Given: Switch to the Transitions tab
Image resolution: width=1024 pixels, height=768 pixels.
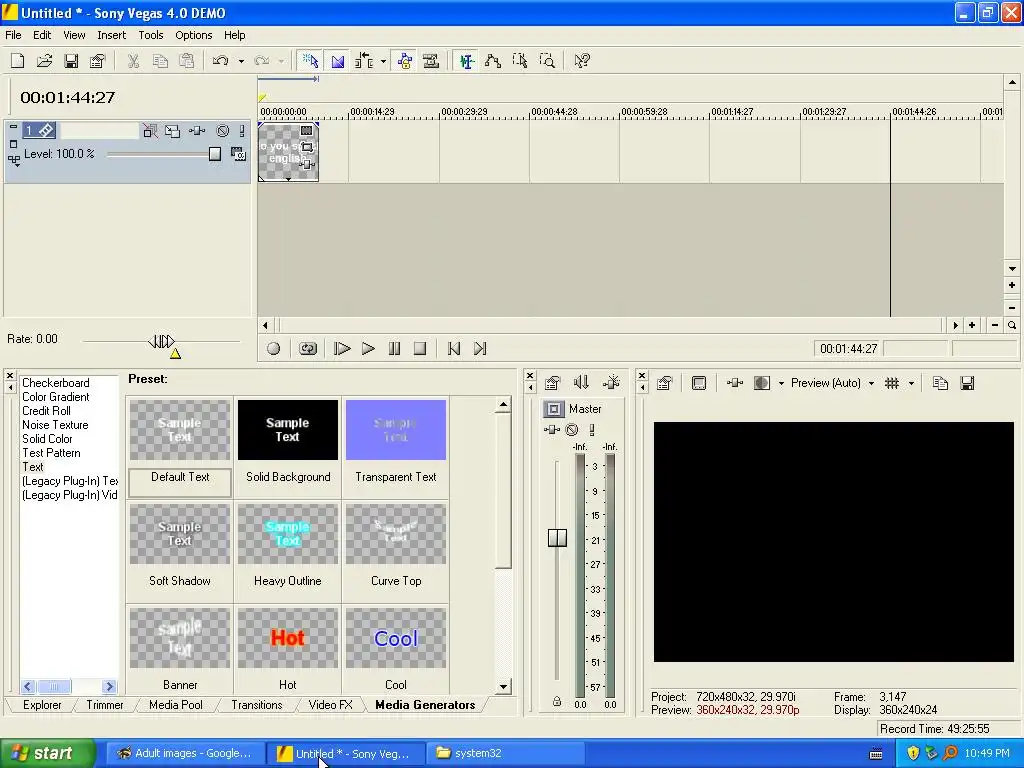Looking at the screenshot, I should 257,705.
